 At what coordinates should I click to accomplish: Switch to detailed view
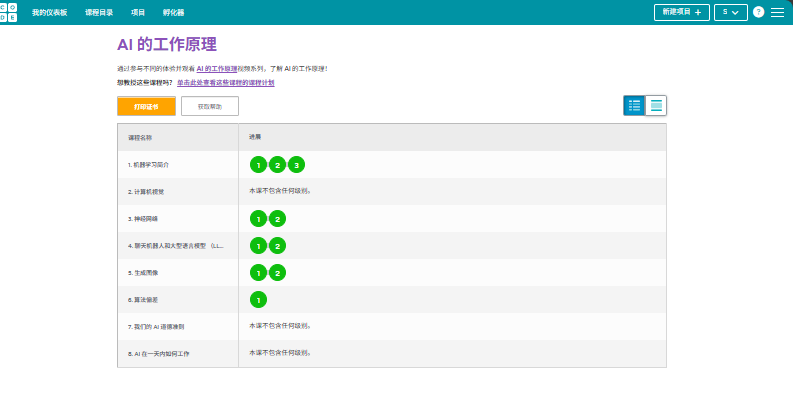pyautogui.click(x=656, y=105)
